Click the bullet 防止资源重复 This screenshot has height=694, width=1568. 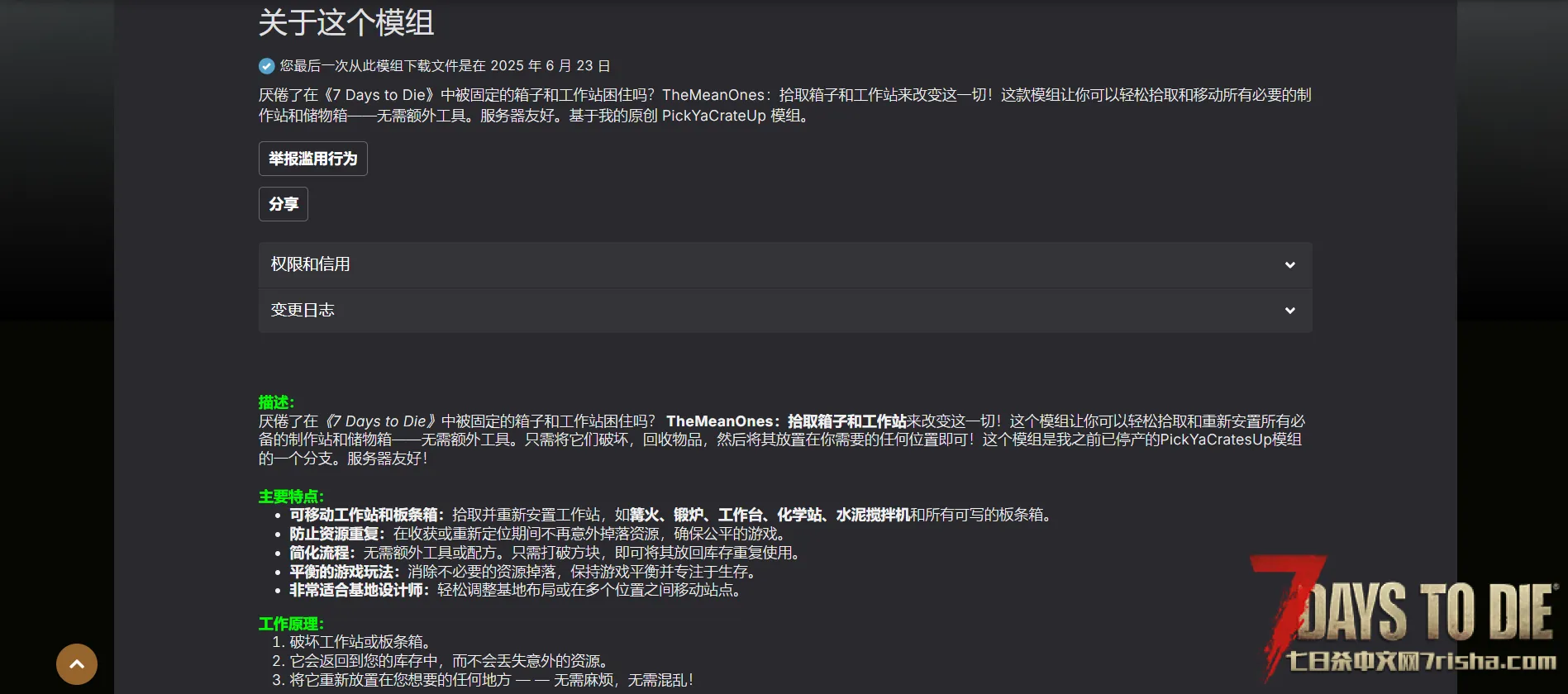pos(337,534)
